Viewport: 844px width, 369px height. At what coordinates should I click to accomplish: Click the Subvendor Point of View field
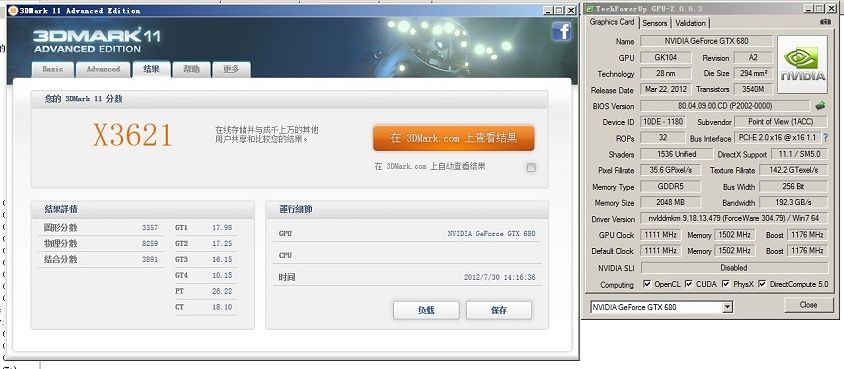(x=781, y=122)
